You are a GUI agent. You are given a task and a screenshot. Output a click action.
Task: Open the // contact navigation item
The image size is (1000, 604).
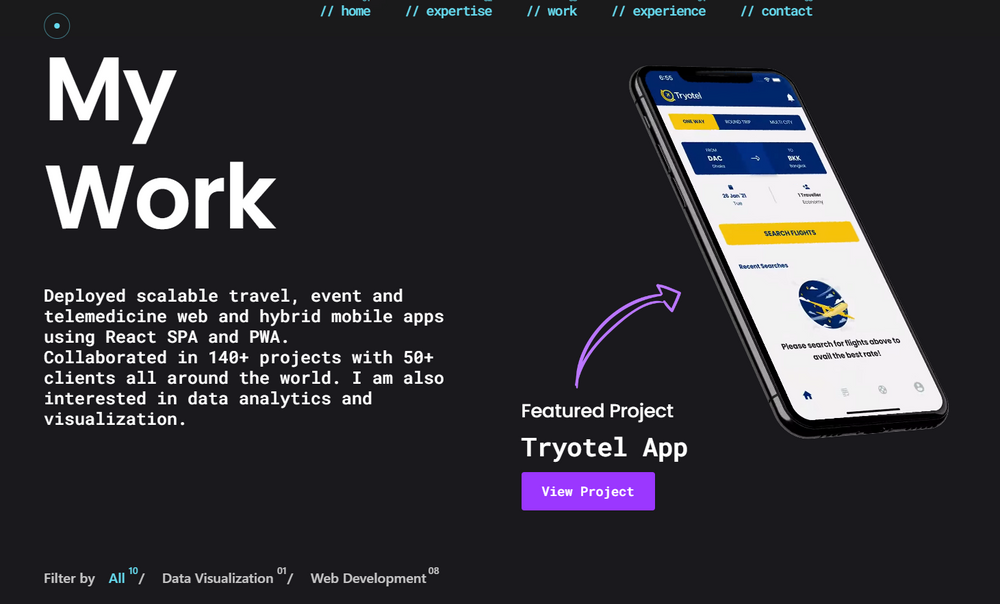(776, 11)
